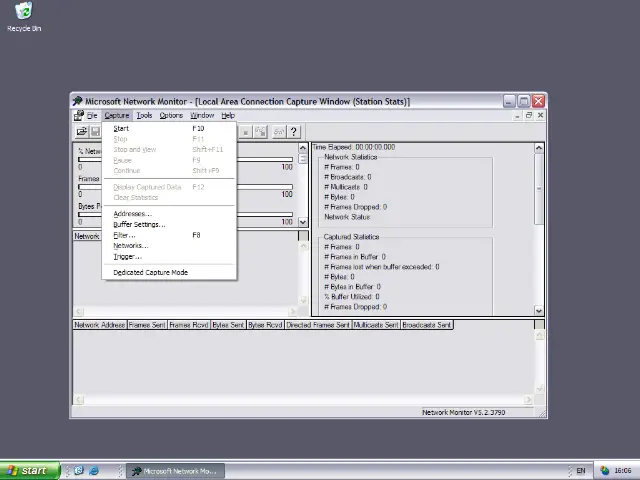Click the Stop capture square toolbar icon

click(x=246, y=131)
